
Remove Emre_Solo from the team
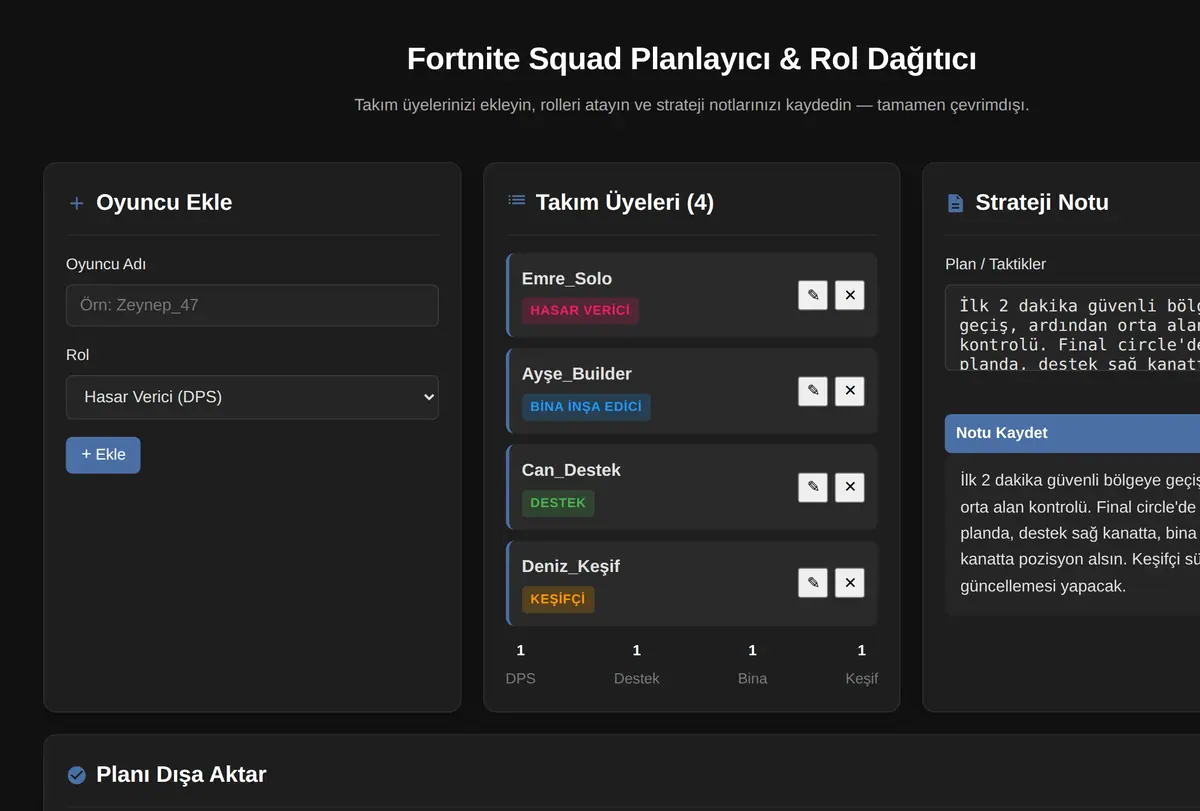(850, 295)
